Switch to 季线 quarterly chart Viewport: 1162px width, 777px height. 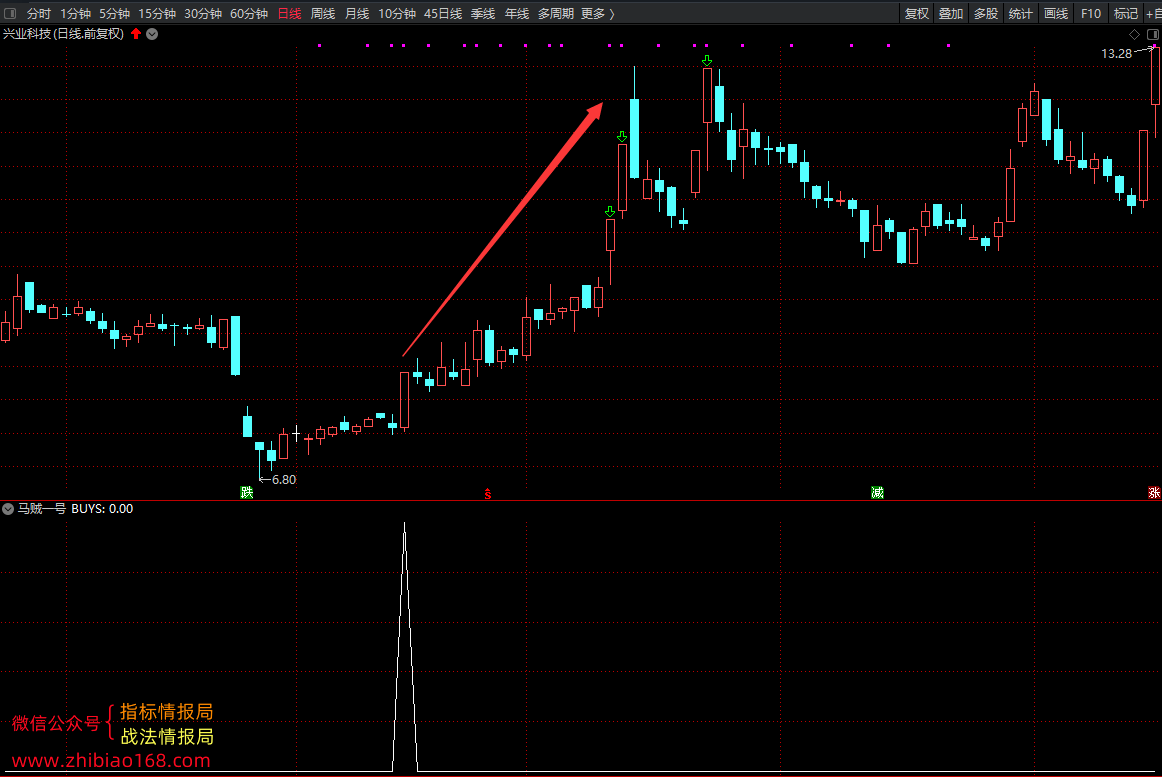(x=483, y=13)
